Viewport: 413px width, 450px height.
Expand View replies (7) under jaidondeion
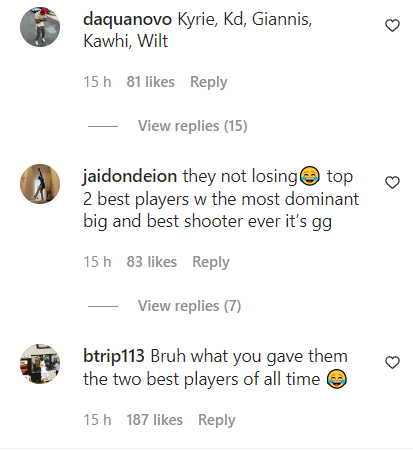click(x=189, y=306)
